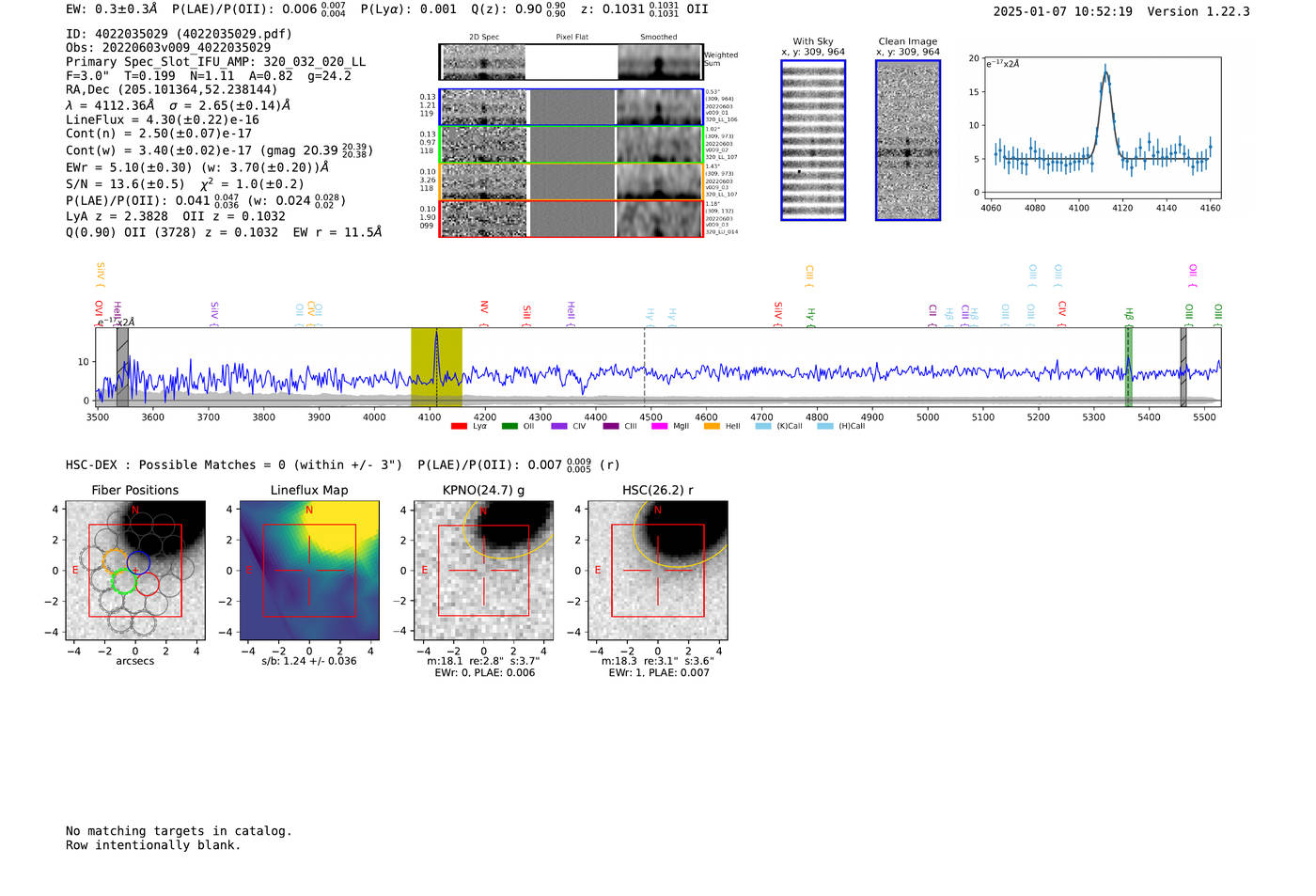This screenshot has width=1316, height=896.
Task: Click the yellow highlighted emission line region
Action: [436, 367]
